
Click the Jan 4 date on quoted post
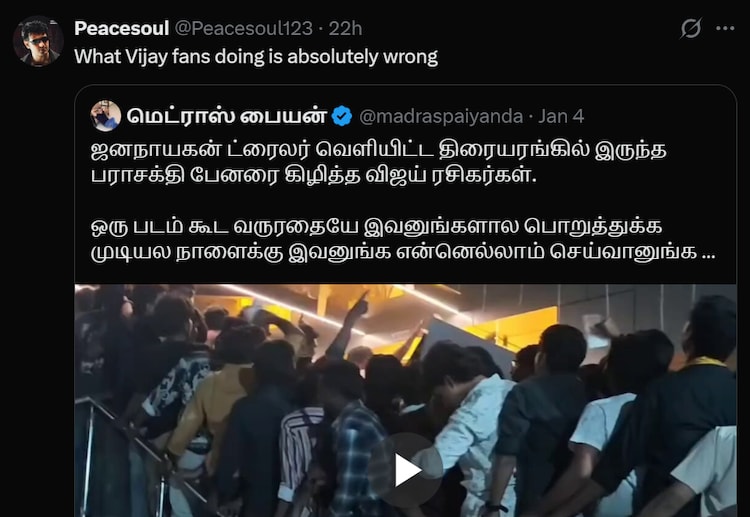[x=561, y=117]
